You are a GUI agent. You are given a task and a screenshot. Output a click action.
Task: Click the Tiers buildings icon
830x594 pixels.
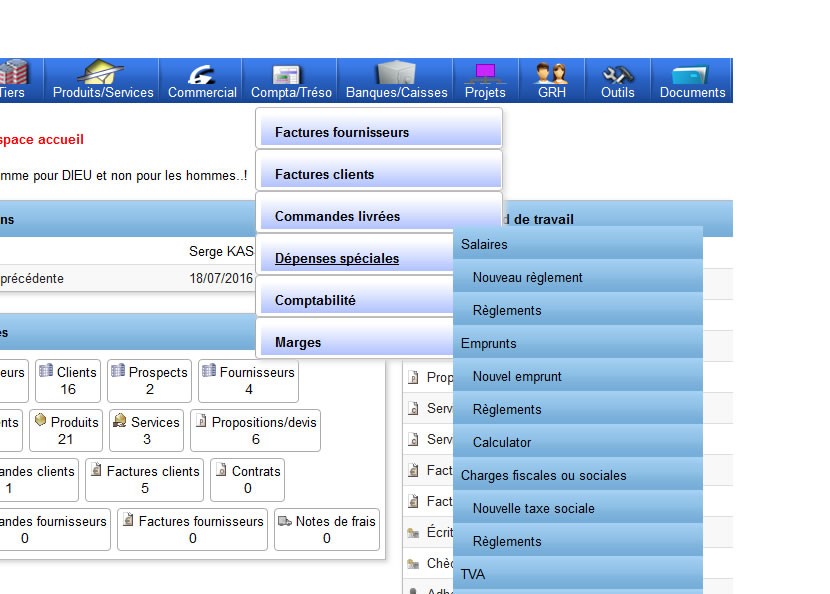[13, 72]
